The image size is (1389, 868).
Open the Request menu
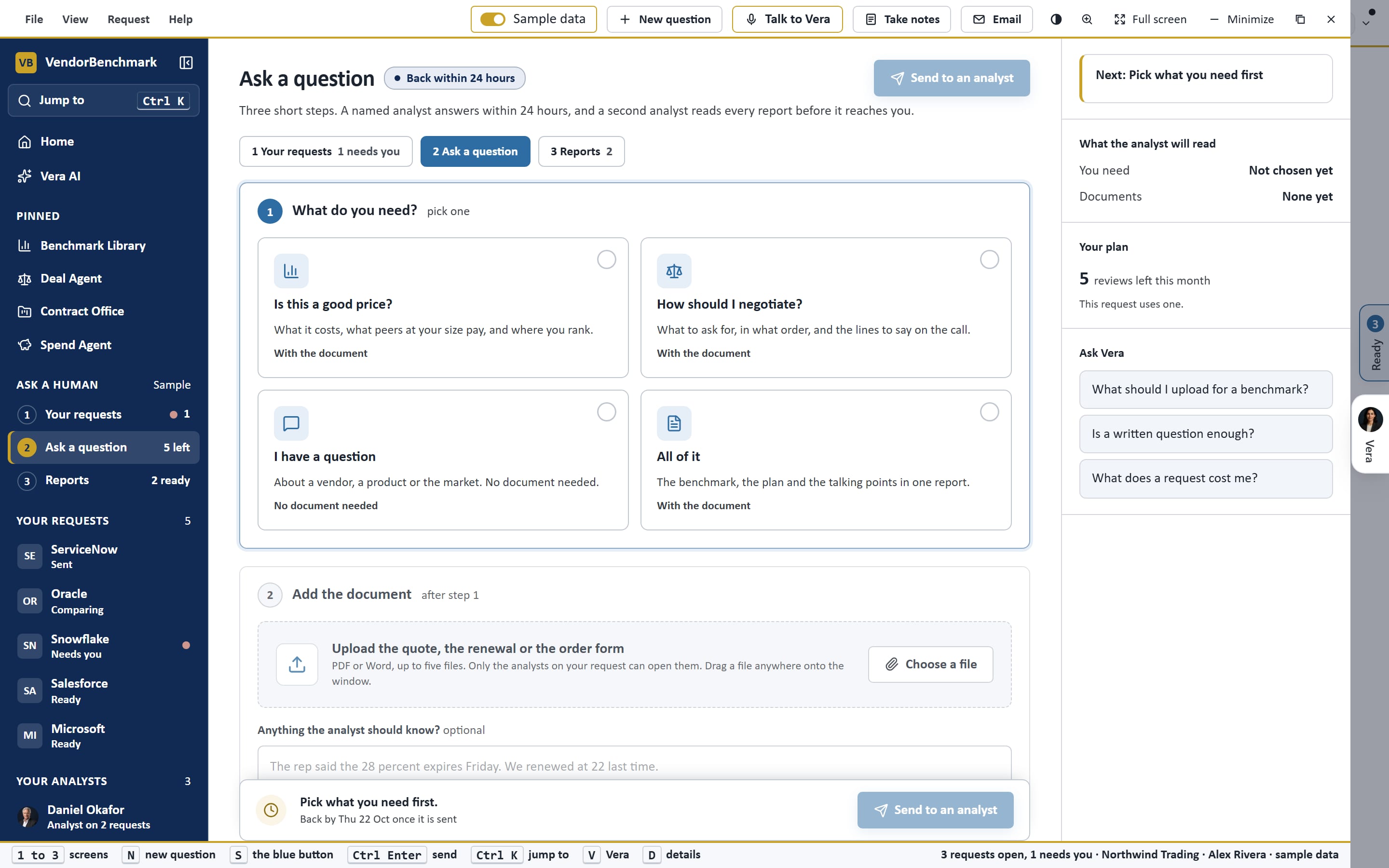128,19
